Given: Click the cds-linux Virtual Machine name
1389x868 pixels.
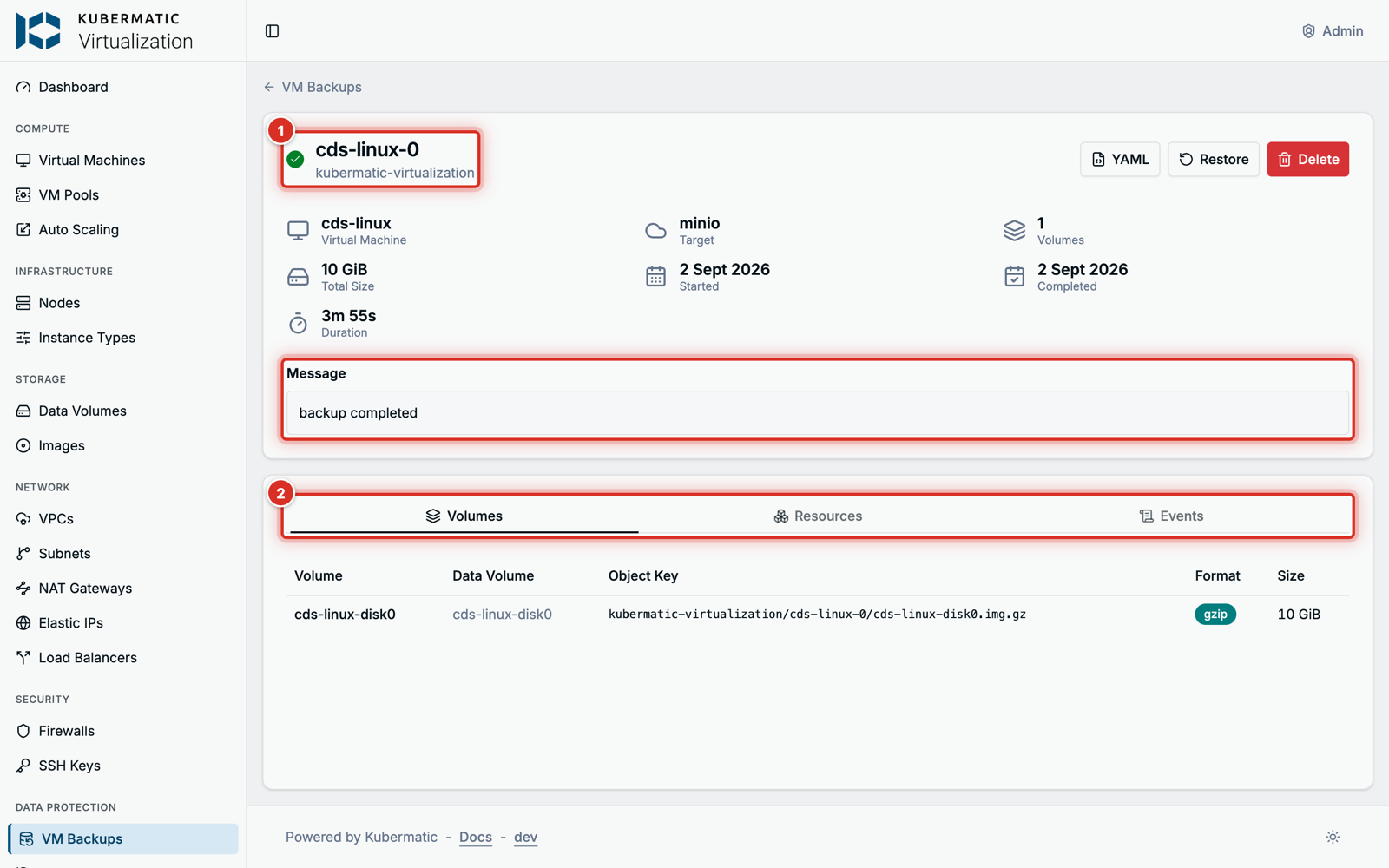Looking at the screenshot, I should pyautogui.click(x=356, y=223).
